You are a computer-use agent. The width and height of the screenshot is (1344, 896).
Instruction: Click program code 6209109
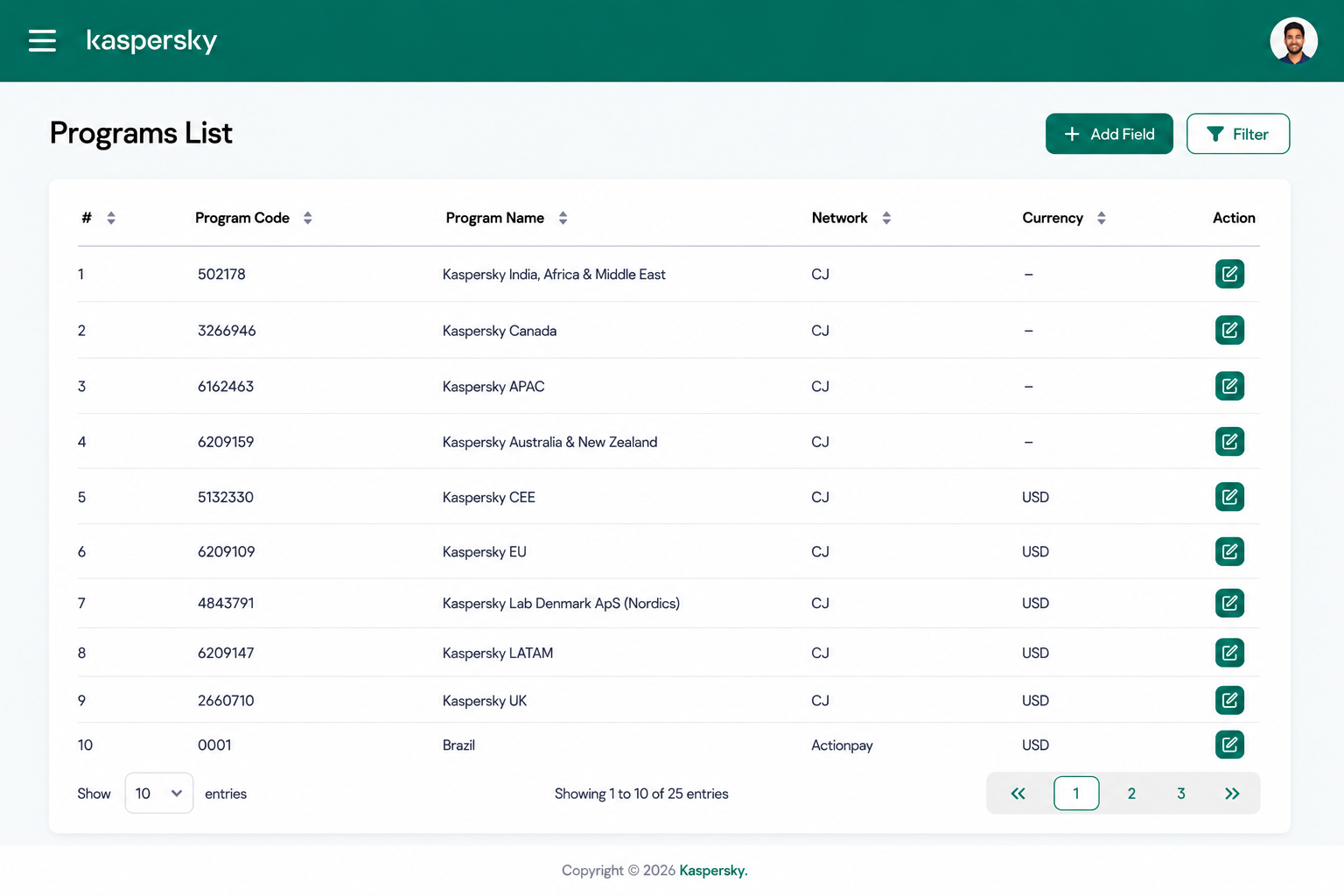pos(226,551)
